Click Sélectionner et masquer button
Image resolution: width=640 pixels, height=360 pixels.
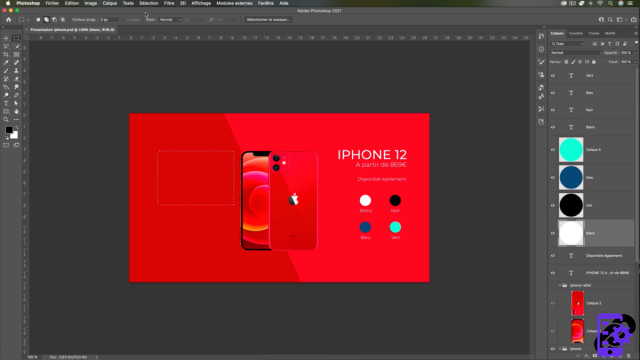click(268, 20)
